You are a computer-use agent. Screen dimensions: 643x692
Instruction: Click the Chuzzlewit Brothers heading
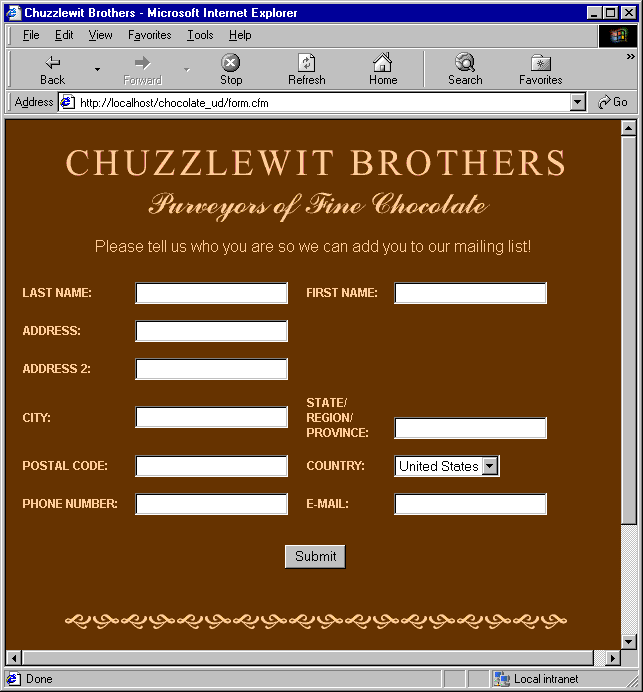[316, 162]
